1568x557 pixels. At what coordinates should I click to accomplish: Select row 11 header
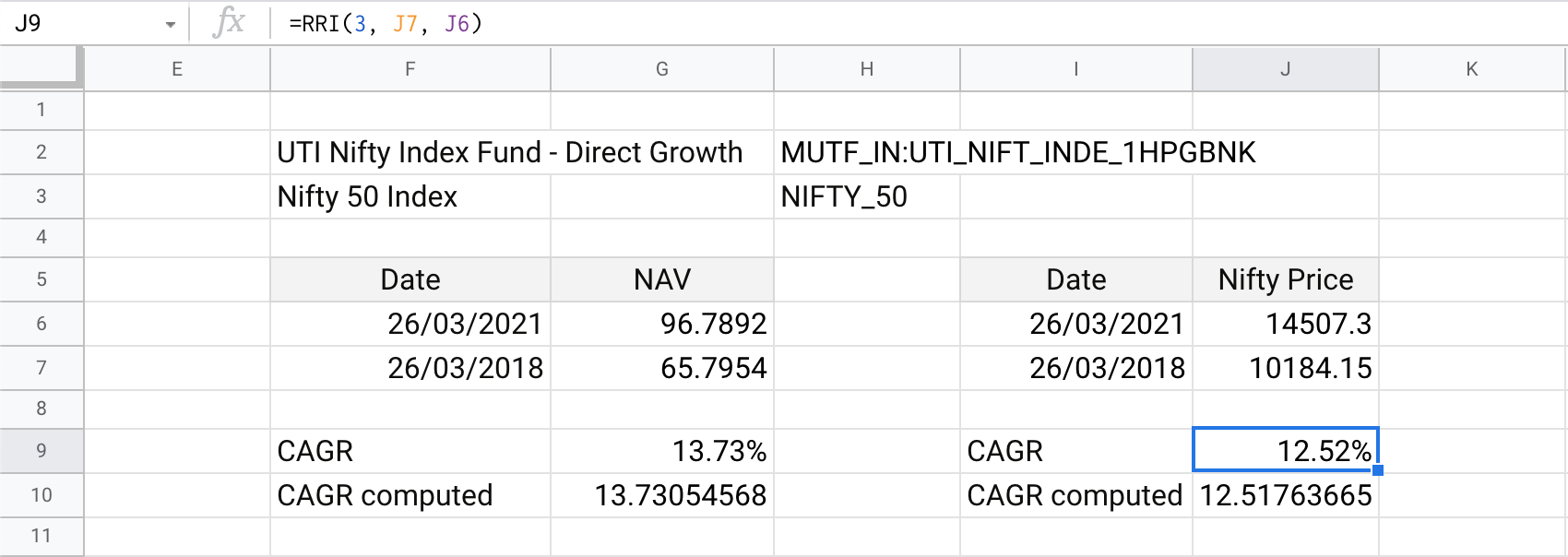42,536
